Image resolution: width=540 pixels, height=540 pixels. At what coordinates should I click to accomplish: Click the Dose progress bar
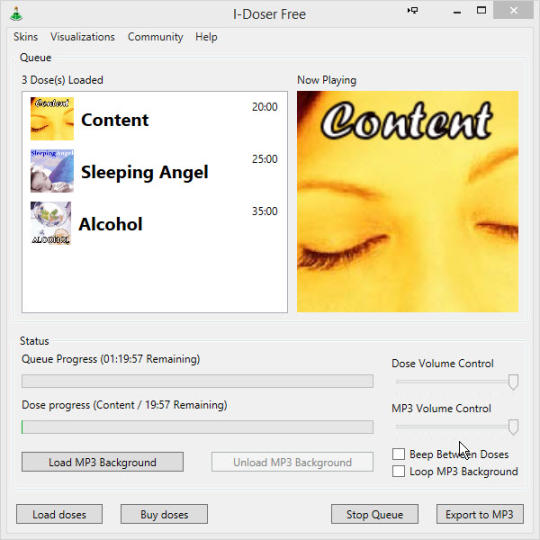(x=197, y=427)
